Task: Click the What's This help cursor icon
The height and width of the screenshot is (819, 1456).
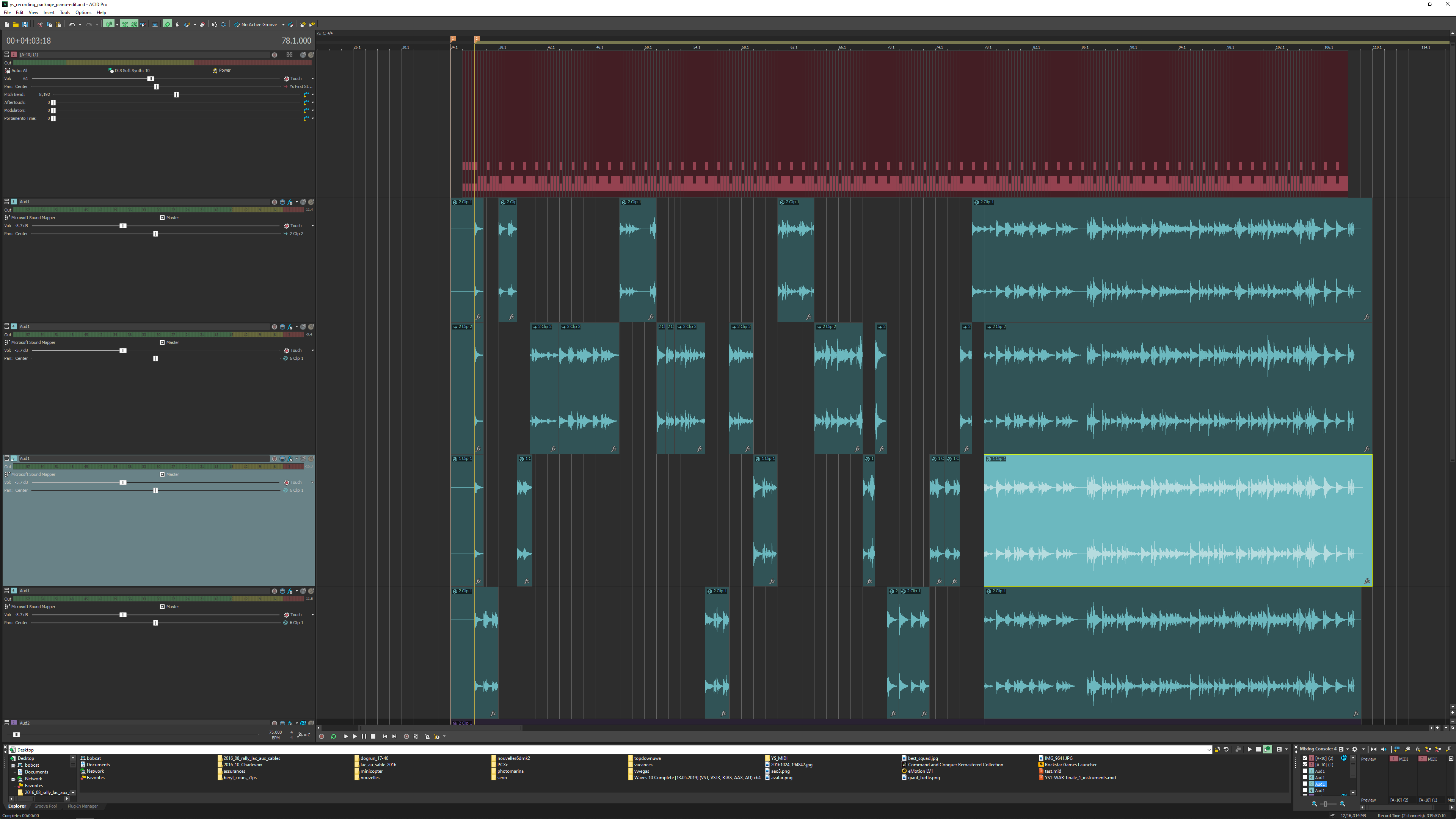Action: [x=312, y=24]
